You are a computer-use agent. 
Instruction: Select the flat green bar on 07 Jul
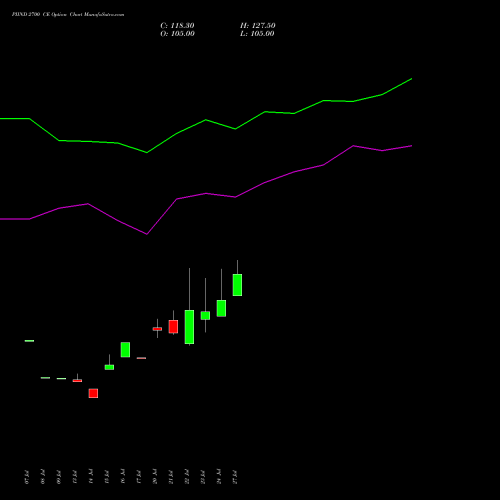point(29,341)
